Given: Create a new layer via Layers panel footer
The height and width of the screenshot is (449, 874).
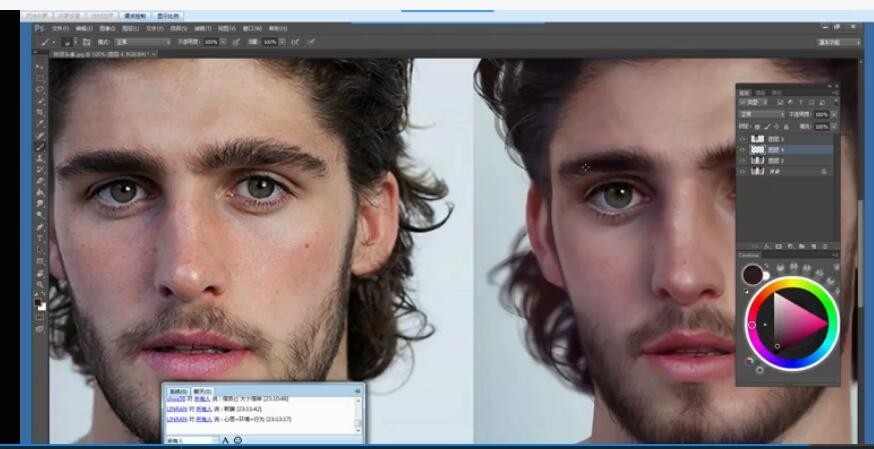Looking at the screenshot, I should coord(814,246).
